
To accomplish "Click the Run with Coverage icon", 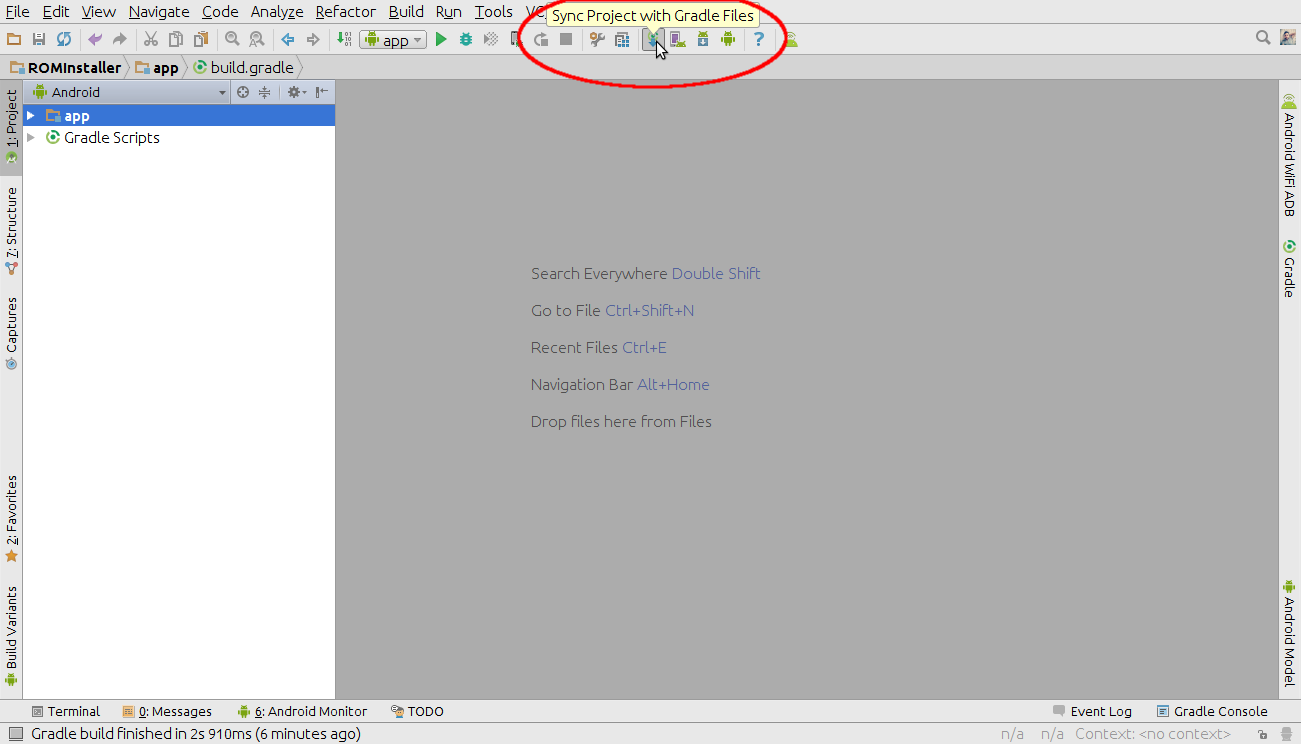I will (491, 39).
